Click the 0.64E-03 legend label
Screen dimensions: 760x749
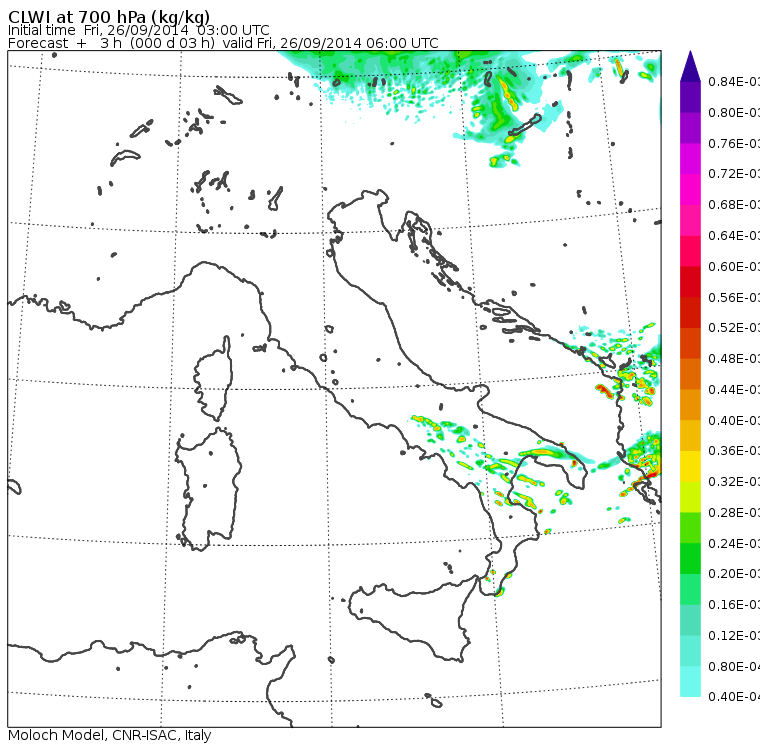(734, 236)
